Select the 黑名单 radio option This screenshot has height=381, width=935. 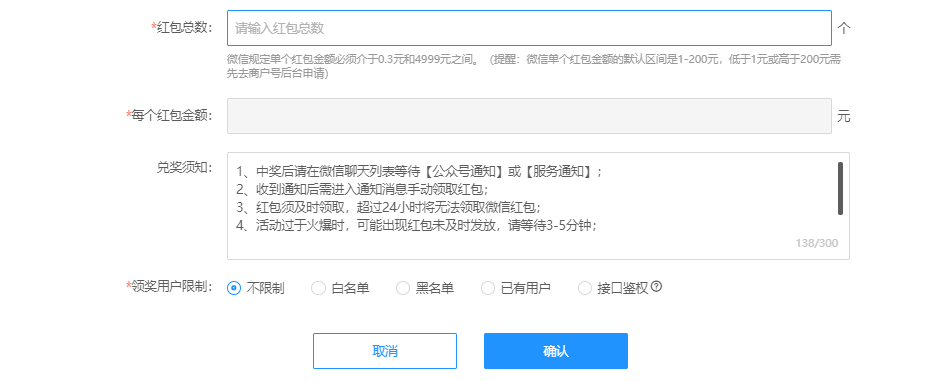[426, 288]
